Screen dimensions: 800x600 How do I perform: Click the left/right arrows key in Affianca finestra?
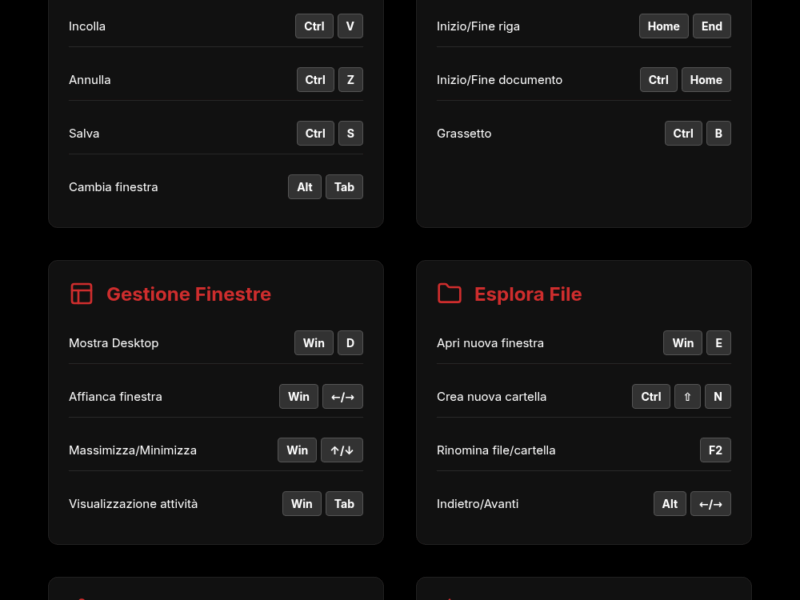coord(342,397)
